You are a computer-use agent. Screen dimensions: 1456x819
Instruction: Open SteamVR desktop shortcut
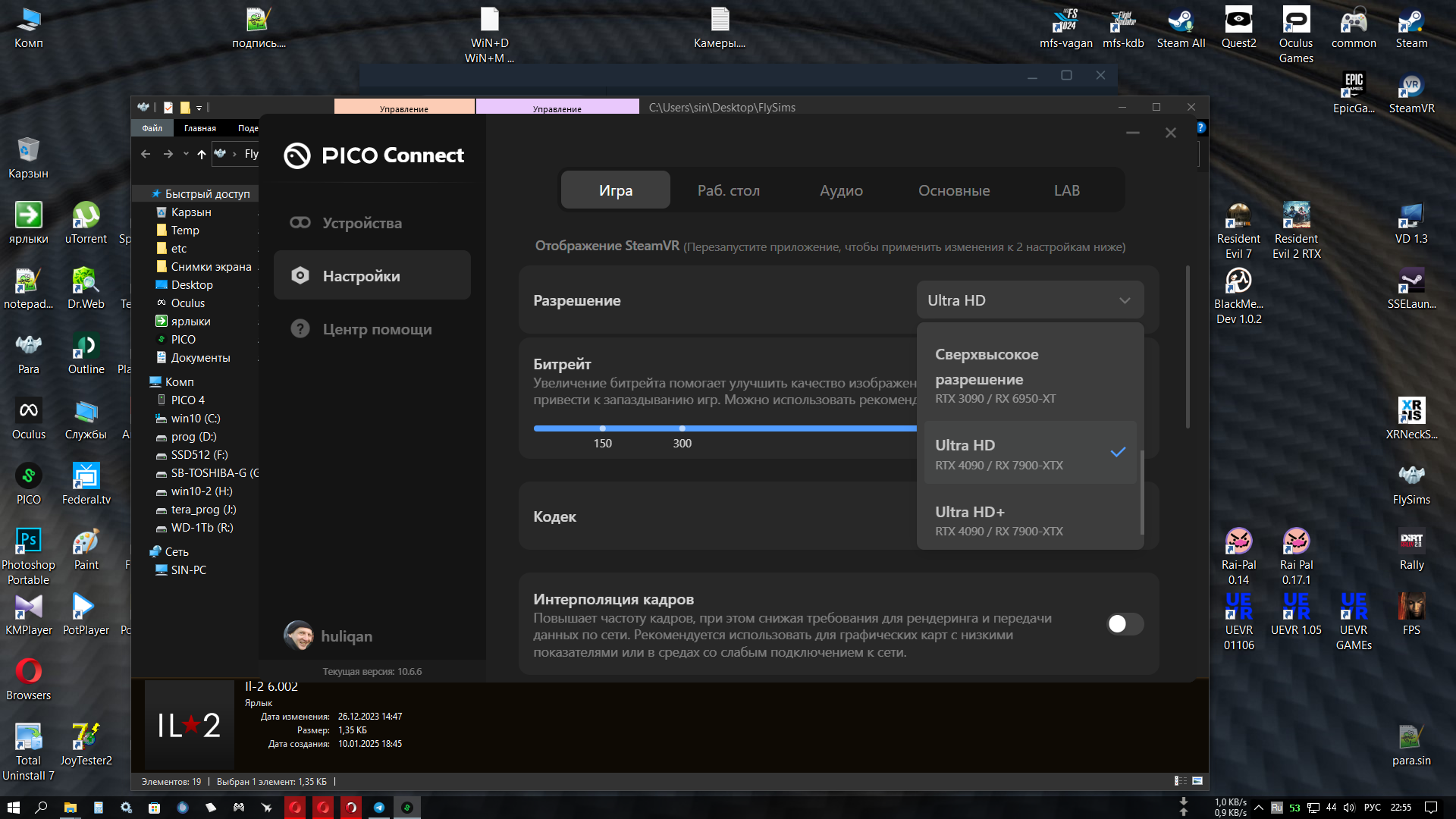[1411, 94]
